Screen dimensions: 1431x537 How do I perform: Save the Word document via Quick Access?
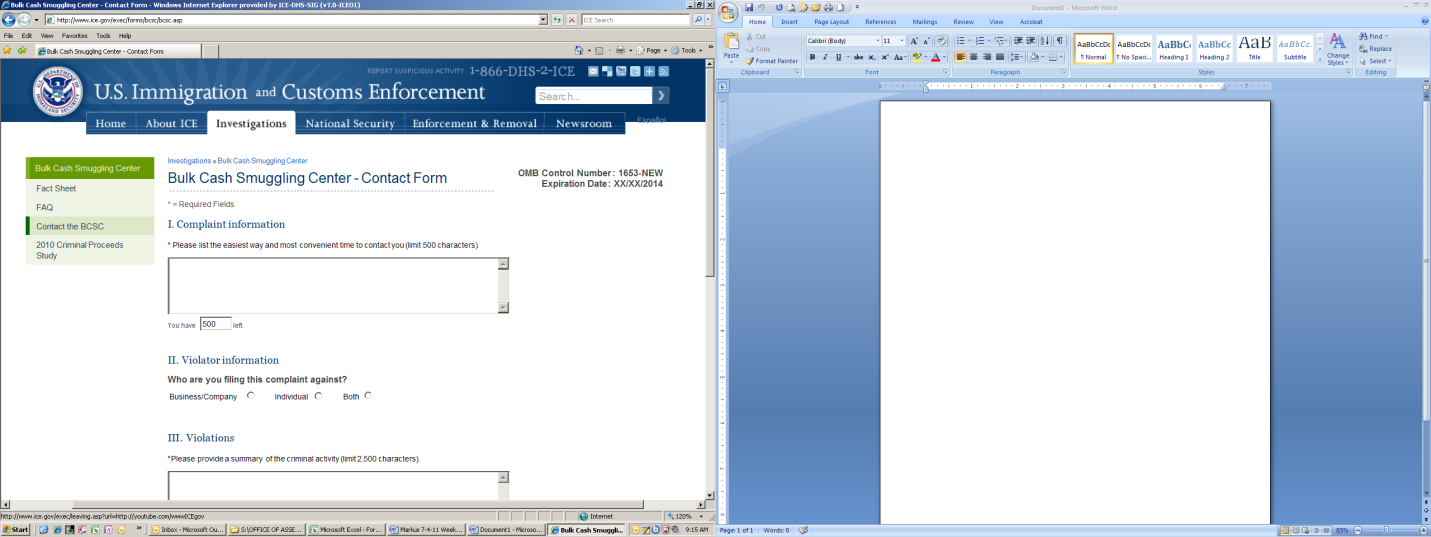(748, 7)
